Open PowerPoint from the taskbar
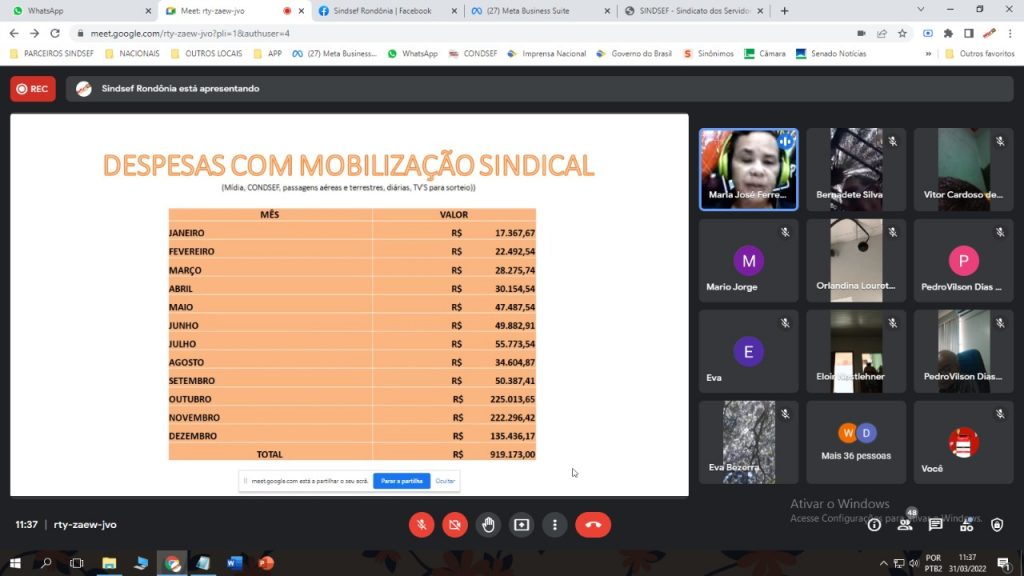The height and width of the screenshot is (576, 1024). click(x=266, y=563)
